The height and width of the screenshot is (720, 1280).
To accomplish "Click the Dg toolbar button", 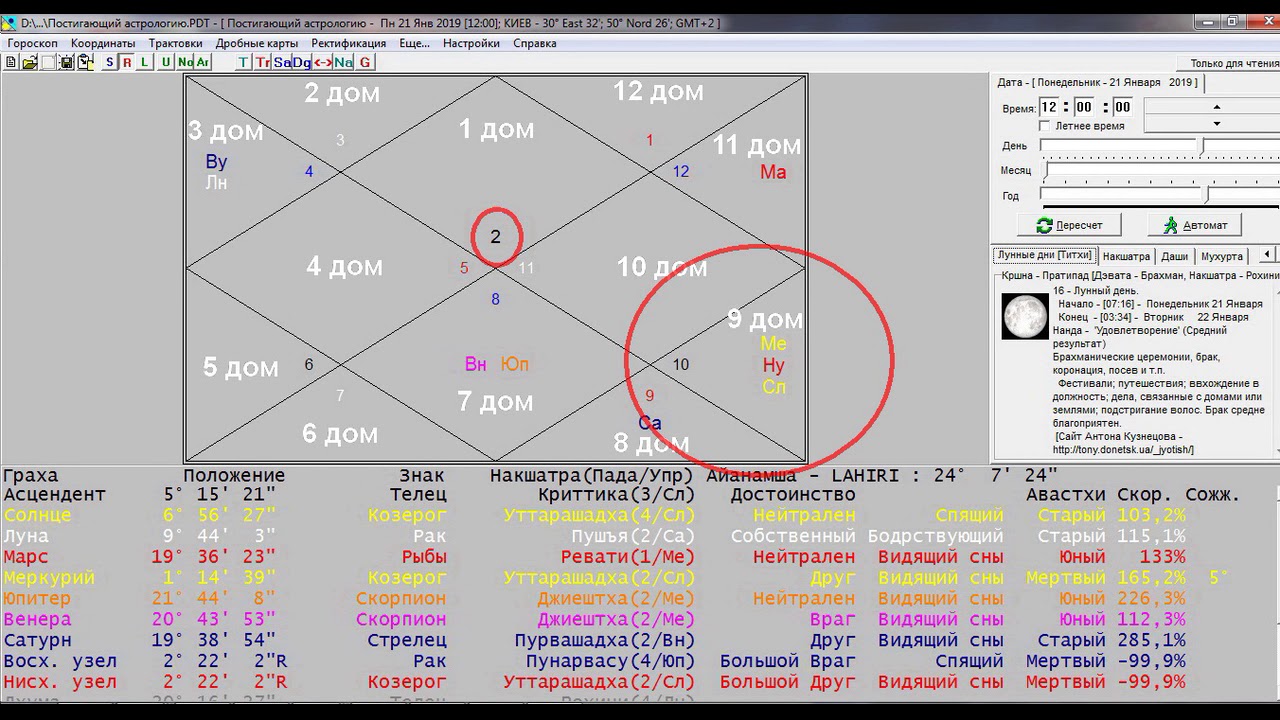I will point(302,62).
